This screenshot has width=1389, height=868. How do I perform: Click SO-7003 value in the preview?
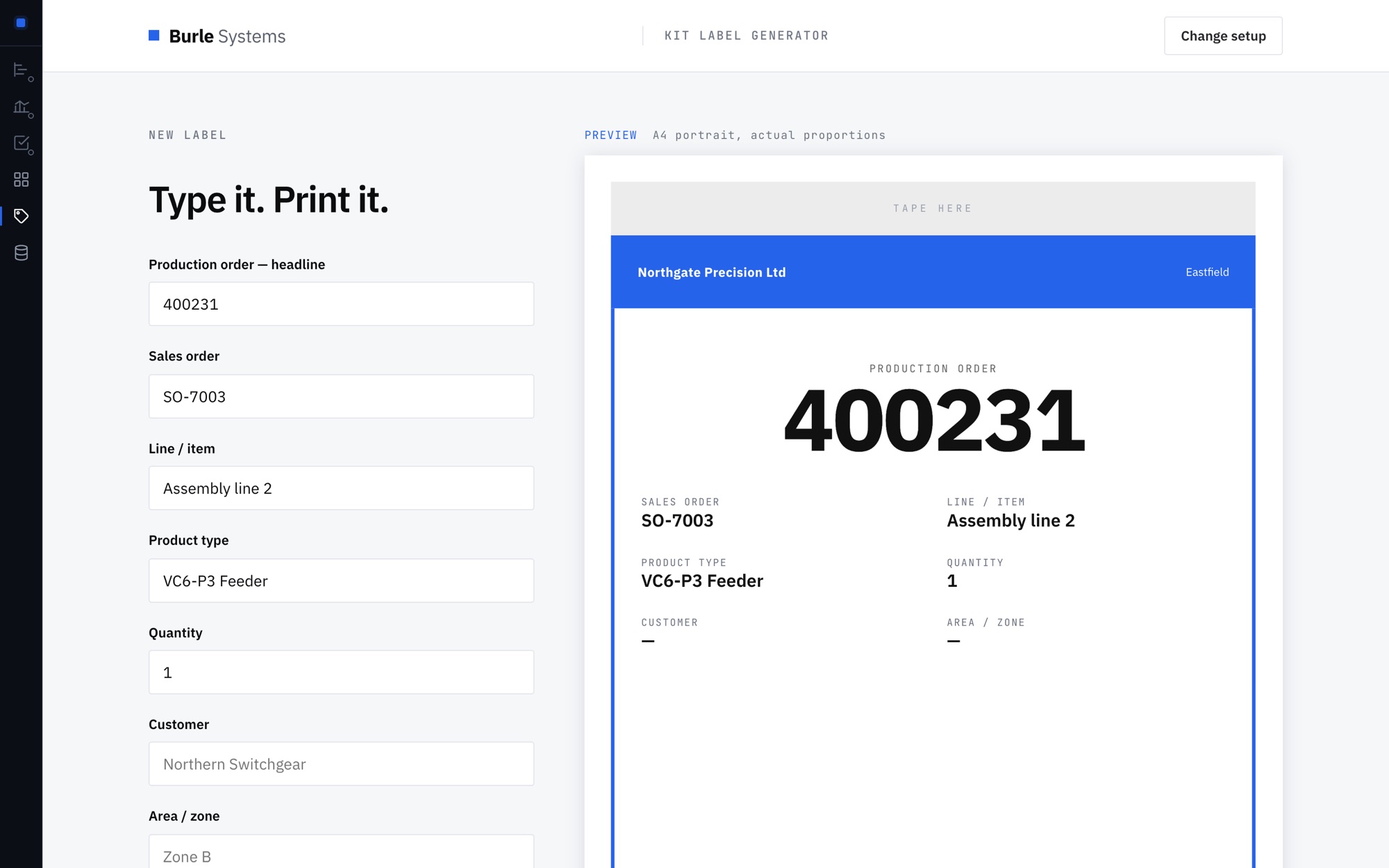(x=677, y=521)
